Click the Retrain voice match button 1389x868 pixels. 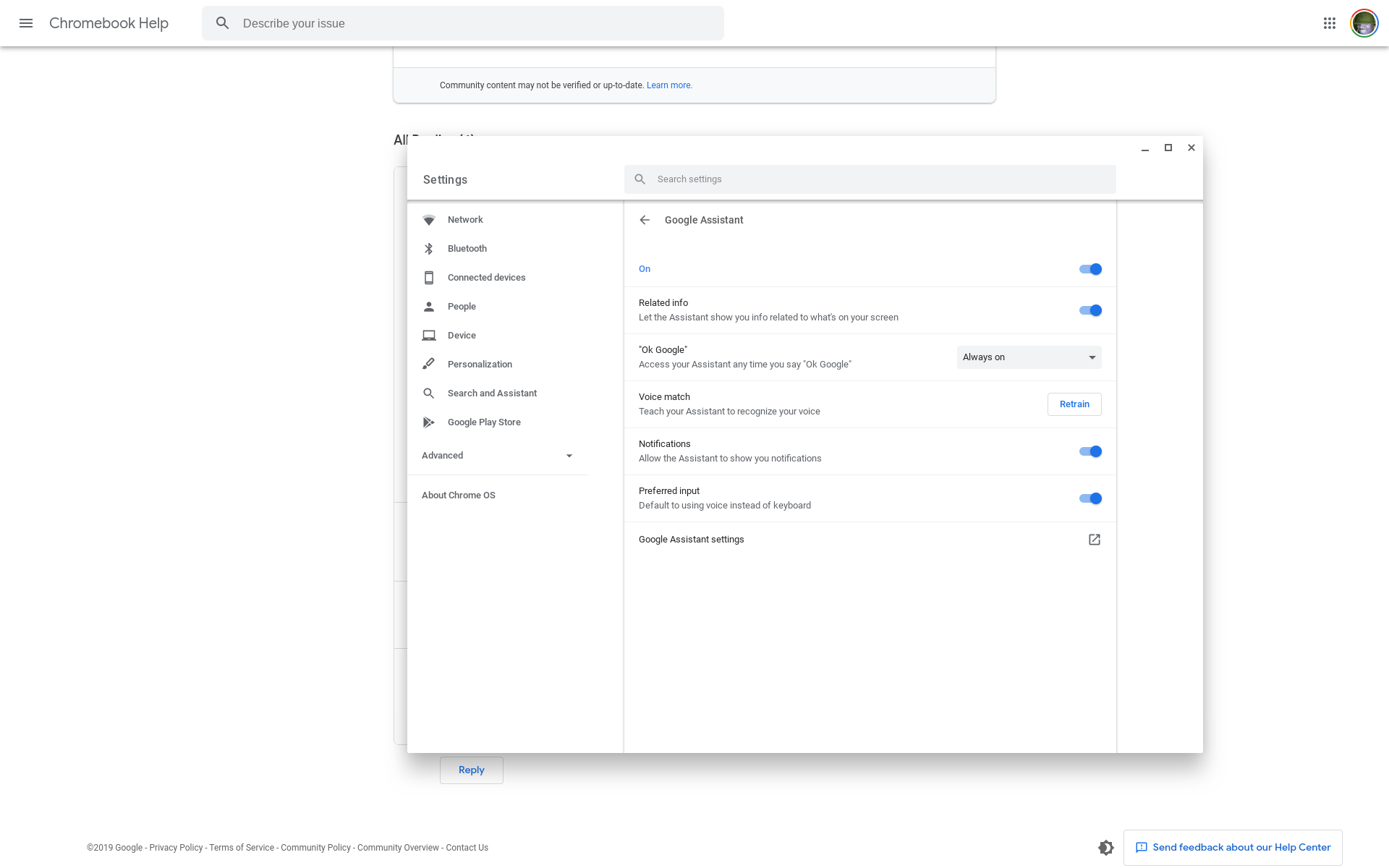pyautogui.click(x=1074, y=404)
